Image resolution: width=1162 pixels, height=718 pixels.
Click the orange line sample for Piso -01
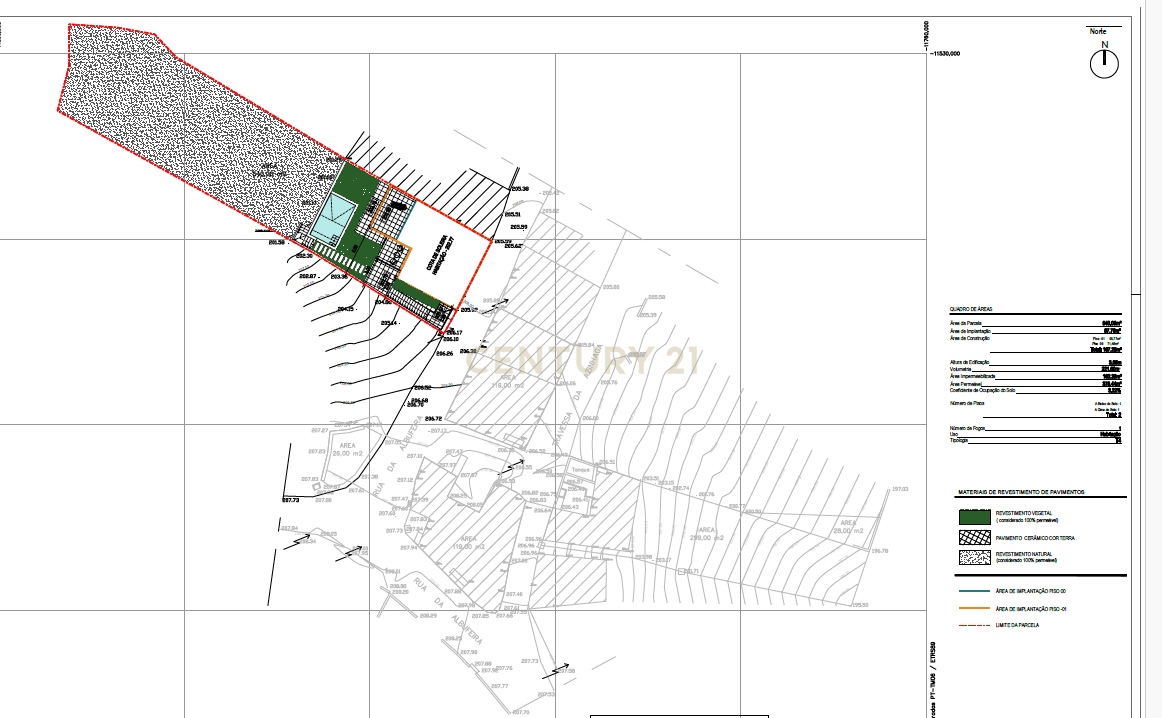pos(975,608)
